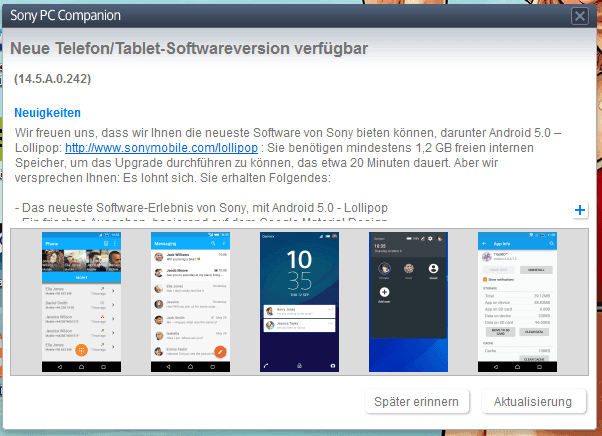Open the Phone app screenshot thumbnail
602x436 pixels.
point(81,302)
